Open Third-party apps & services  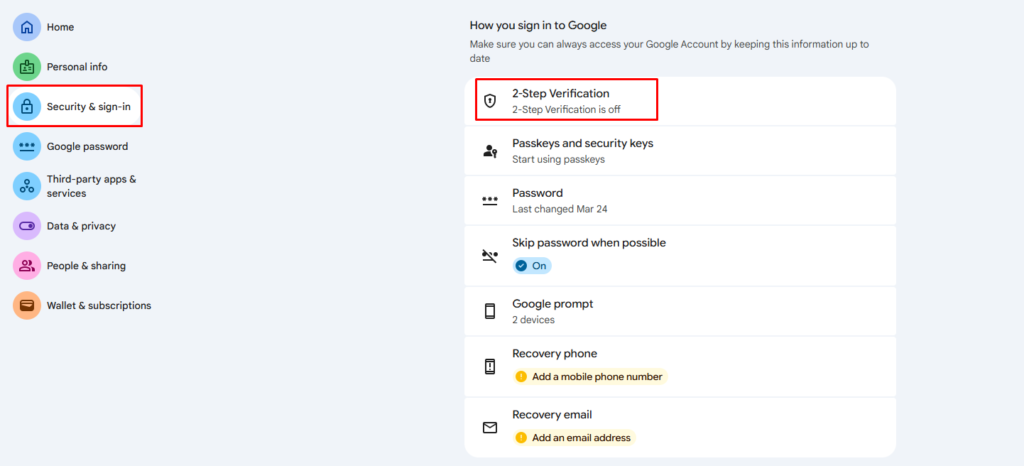tap(91, 186)
